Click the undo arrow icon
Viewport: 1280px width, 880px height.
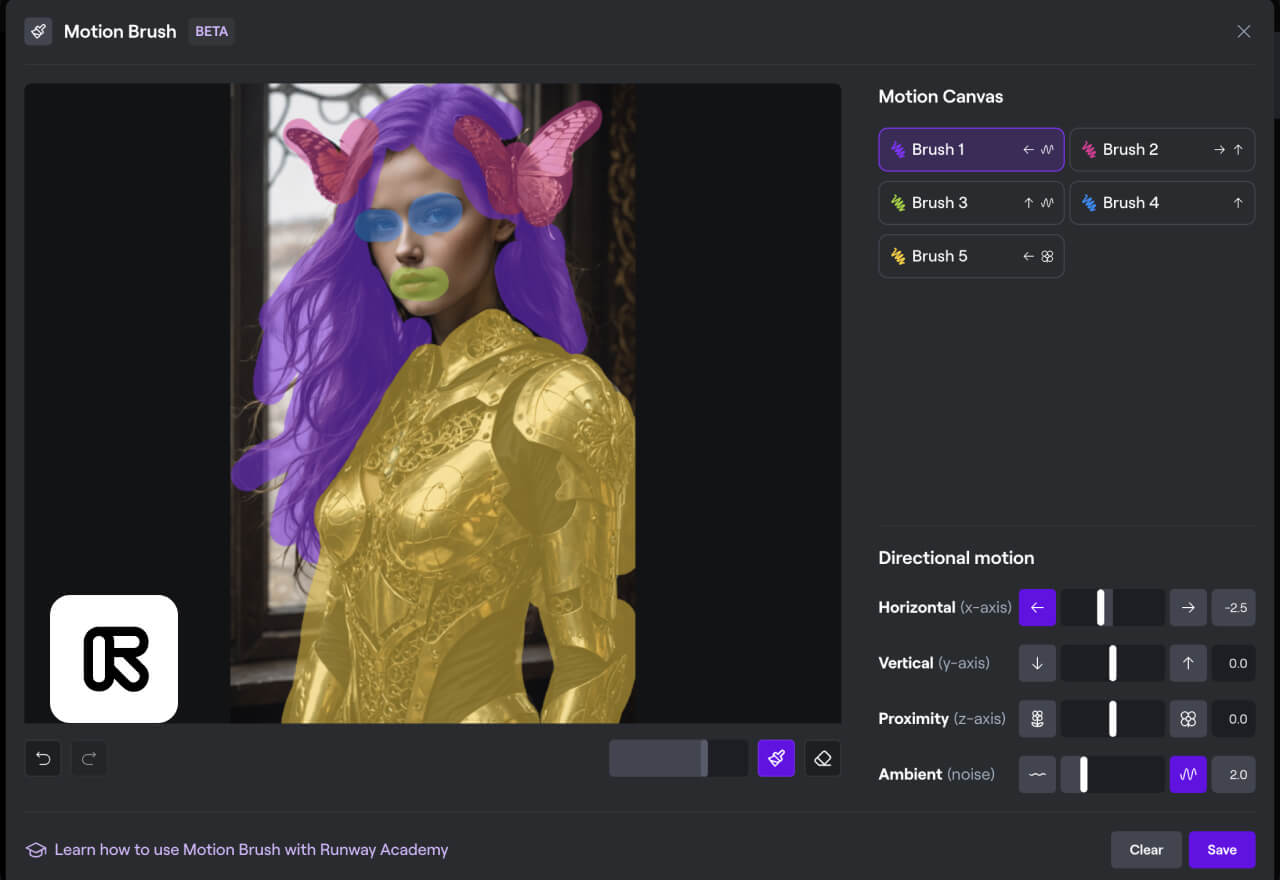pos(43,759)
